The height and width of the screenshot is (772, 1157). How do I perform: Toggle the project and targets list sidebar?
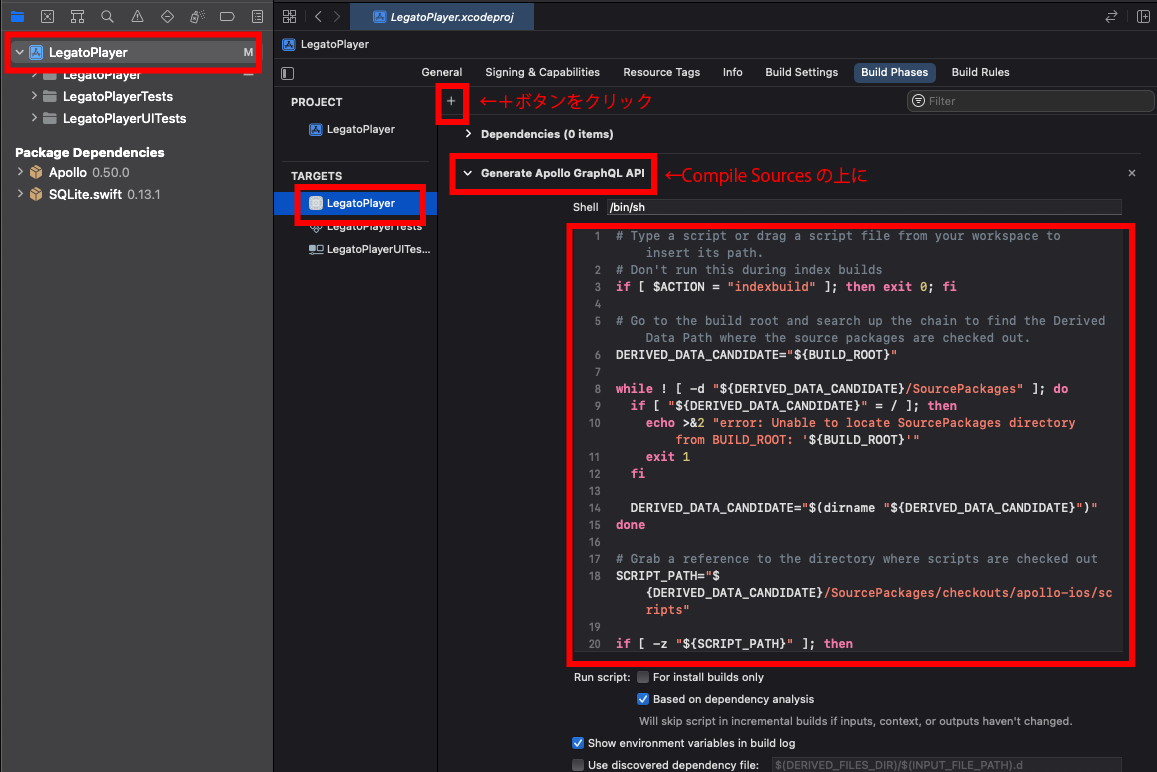click(x=288, y=73)
